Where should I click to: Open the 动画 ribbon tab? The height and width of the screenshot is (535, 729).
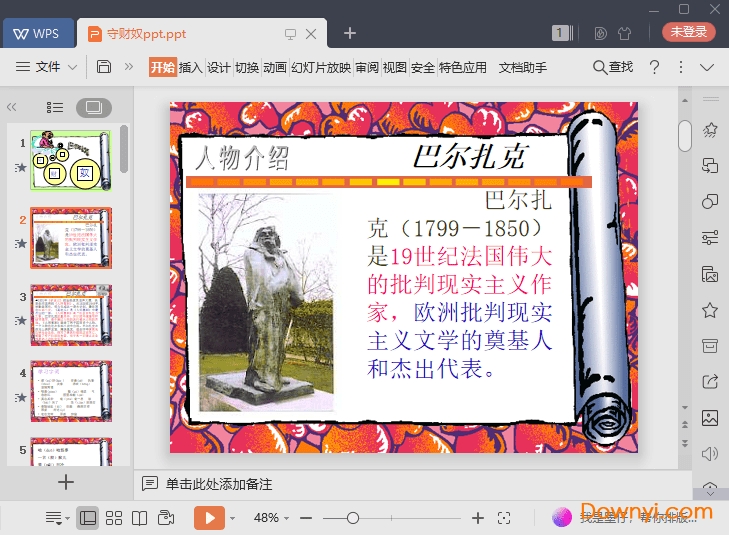(275, 68)
